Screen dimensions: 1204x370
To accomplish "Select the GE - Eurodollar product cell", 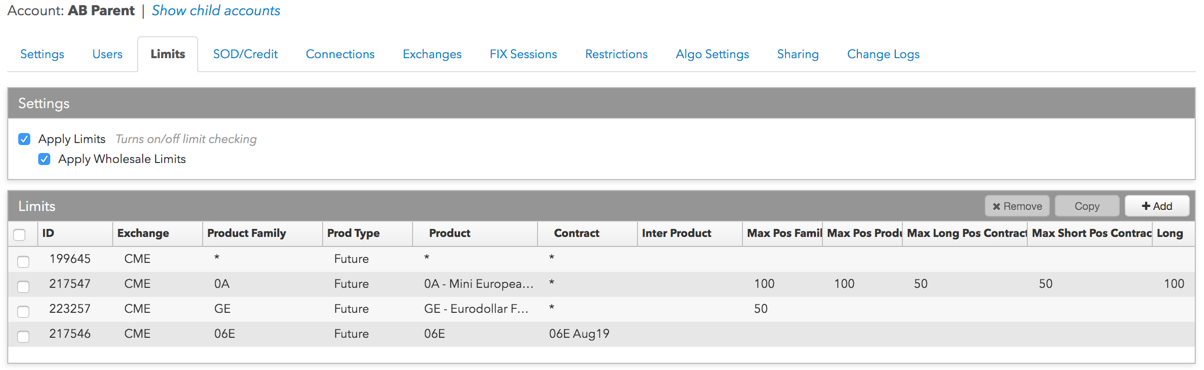I will [476, 309].
